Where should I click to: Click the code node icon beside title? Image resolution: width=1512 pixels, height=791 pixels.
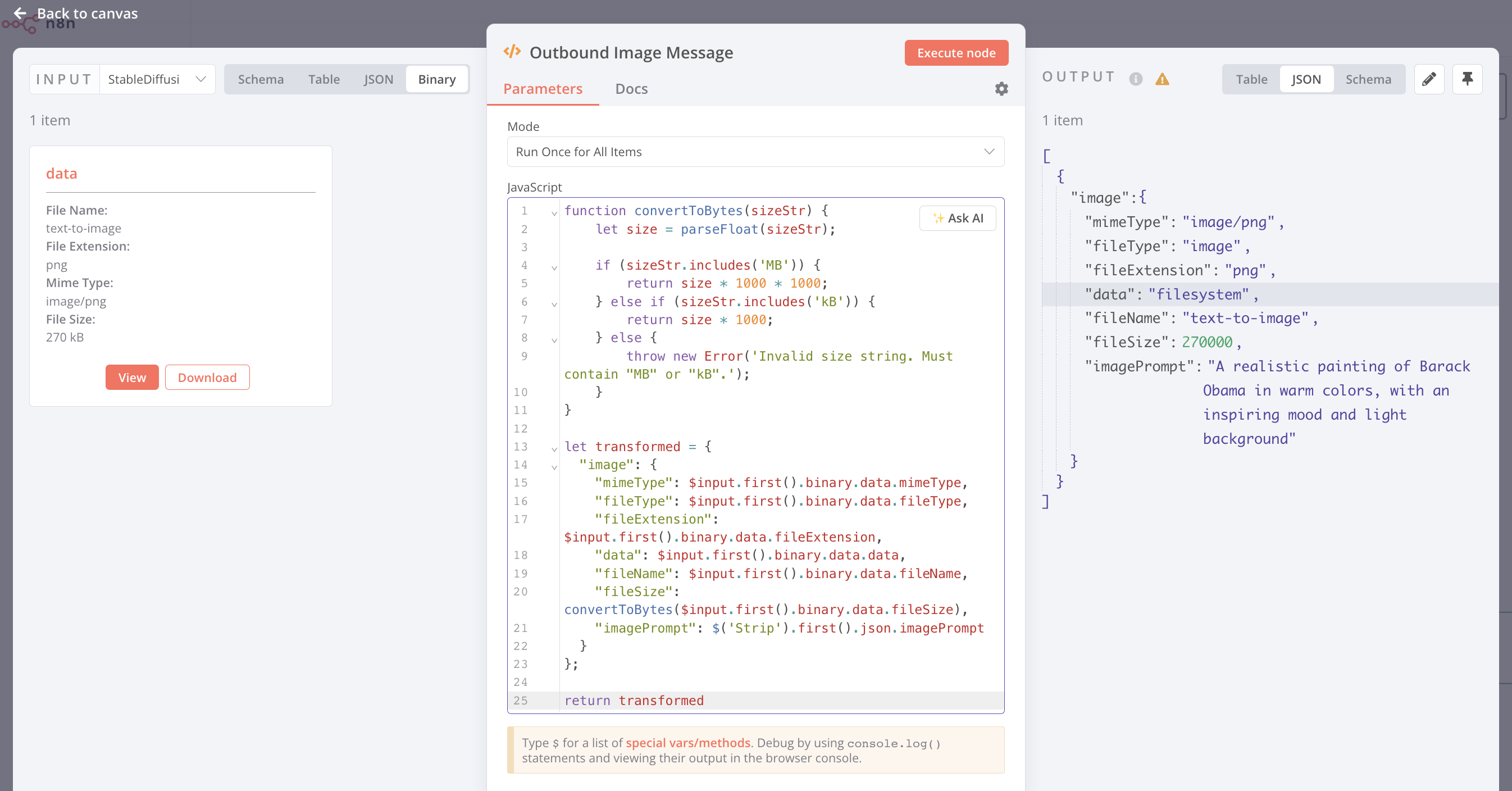pos(512,52)
